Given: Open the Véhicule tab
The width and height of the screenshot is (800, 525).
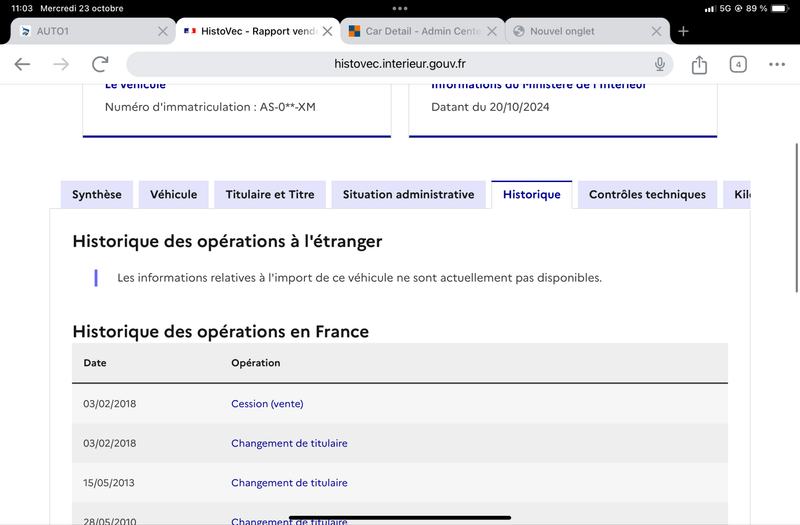Looking at the screenshot, I should (x=173, y=194).
